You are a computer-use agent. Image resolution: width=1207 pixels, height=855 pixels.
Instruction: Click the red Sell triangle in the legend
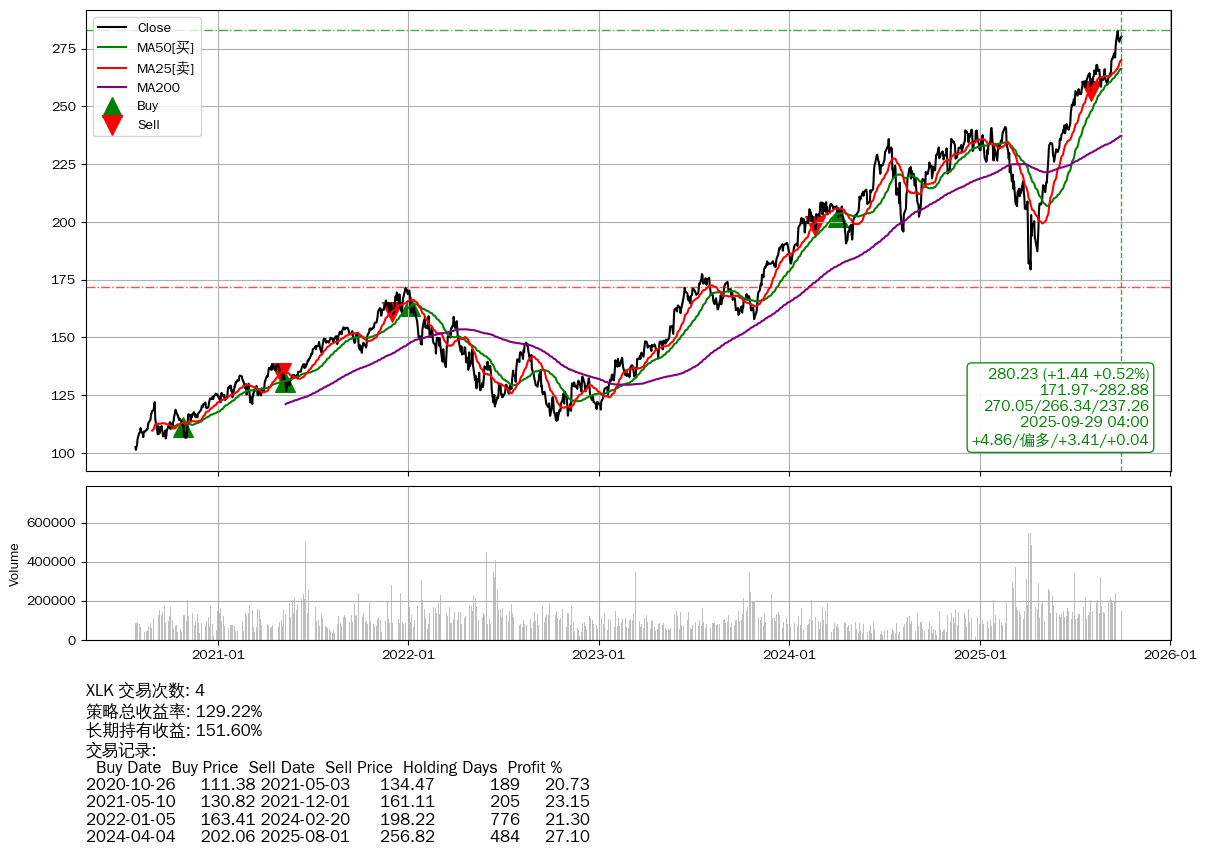point(113,125)
